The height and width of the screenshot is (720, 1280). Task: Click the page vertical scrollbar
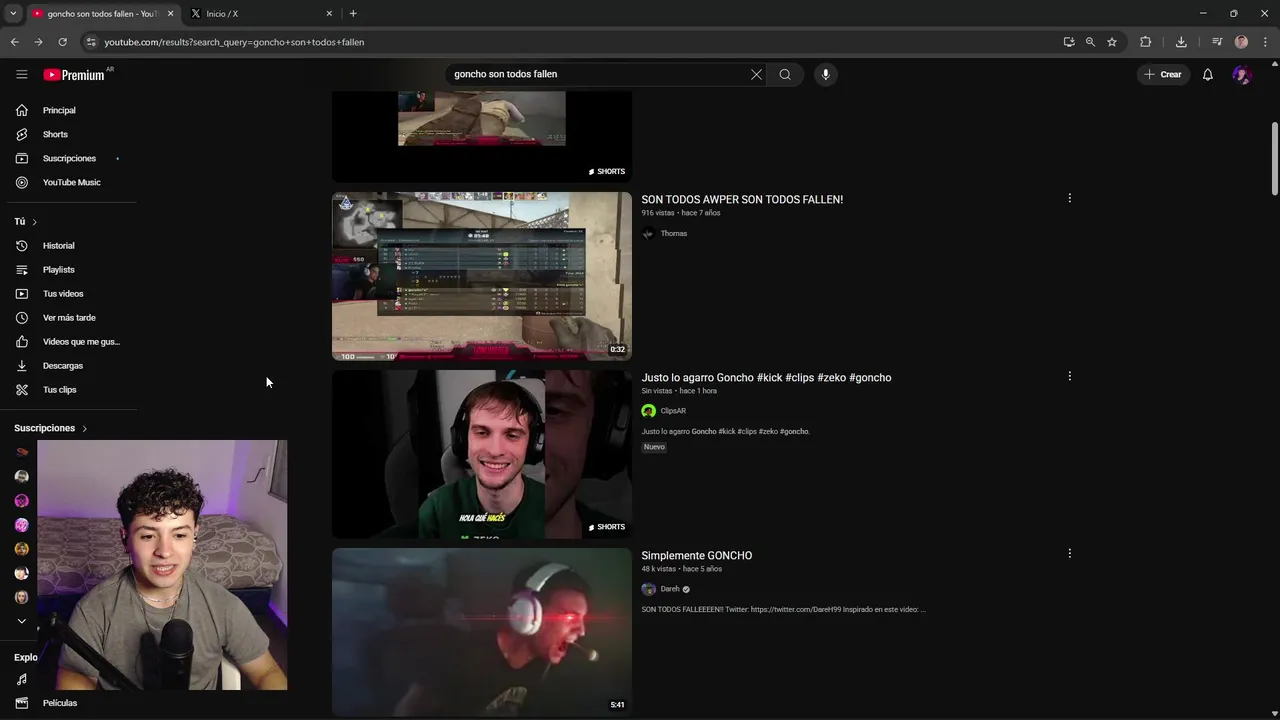pyautogui.click(x=1274, y=160)
